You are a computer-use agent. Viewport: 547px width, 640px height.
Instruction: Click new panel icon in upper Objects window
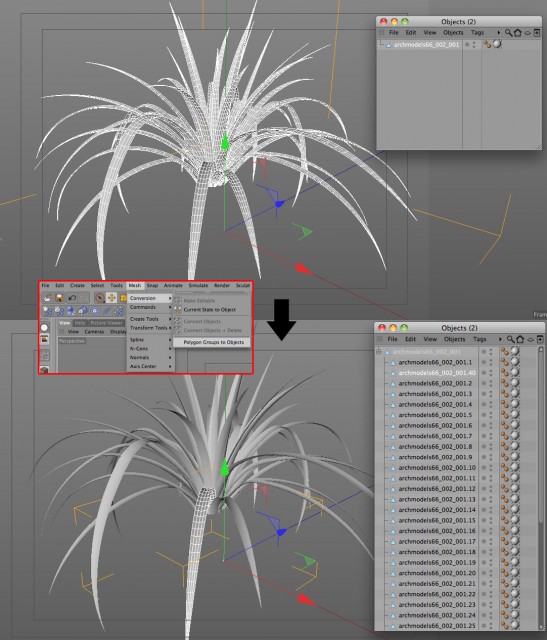[x=537, y=33]
